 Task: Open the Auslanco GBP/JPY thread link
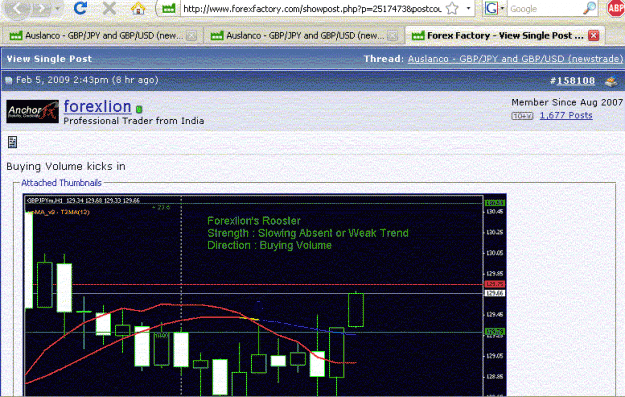click(515, 59)
